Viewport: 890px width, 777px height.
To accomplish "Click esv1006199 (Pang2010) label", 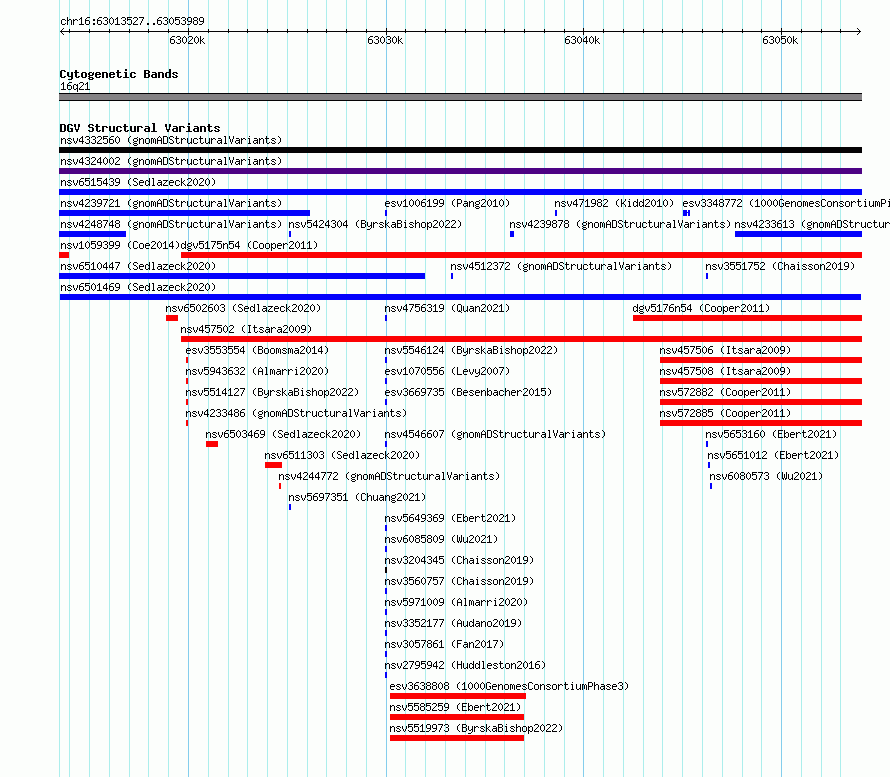I will click(x=447, y=203).
